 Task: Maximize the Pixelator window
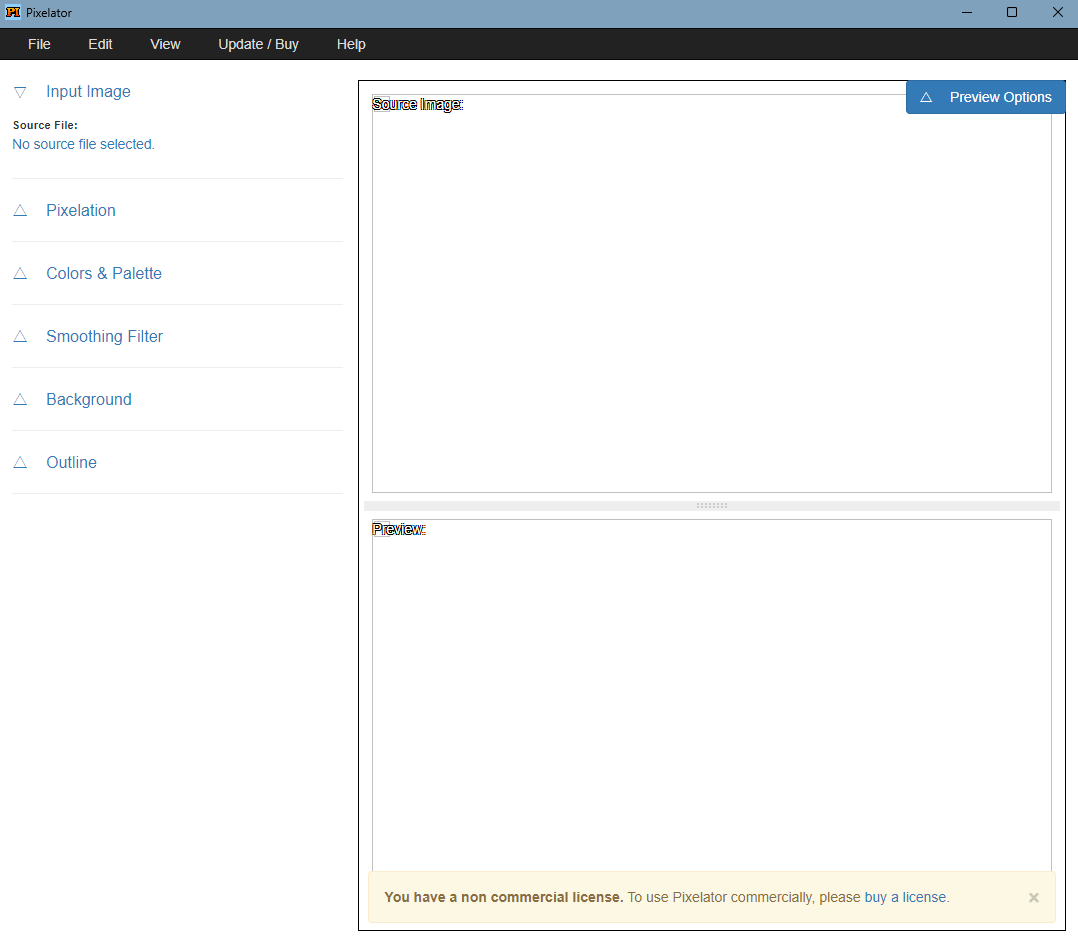[x=1011, y=13]
